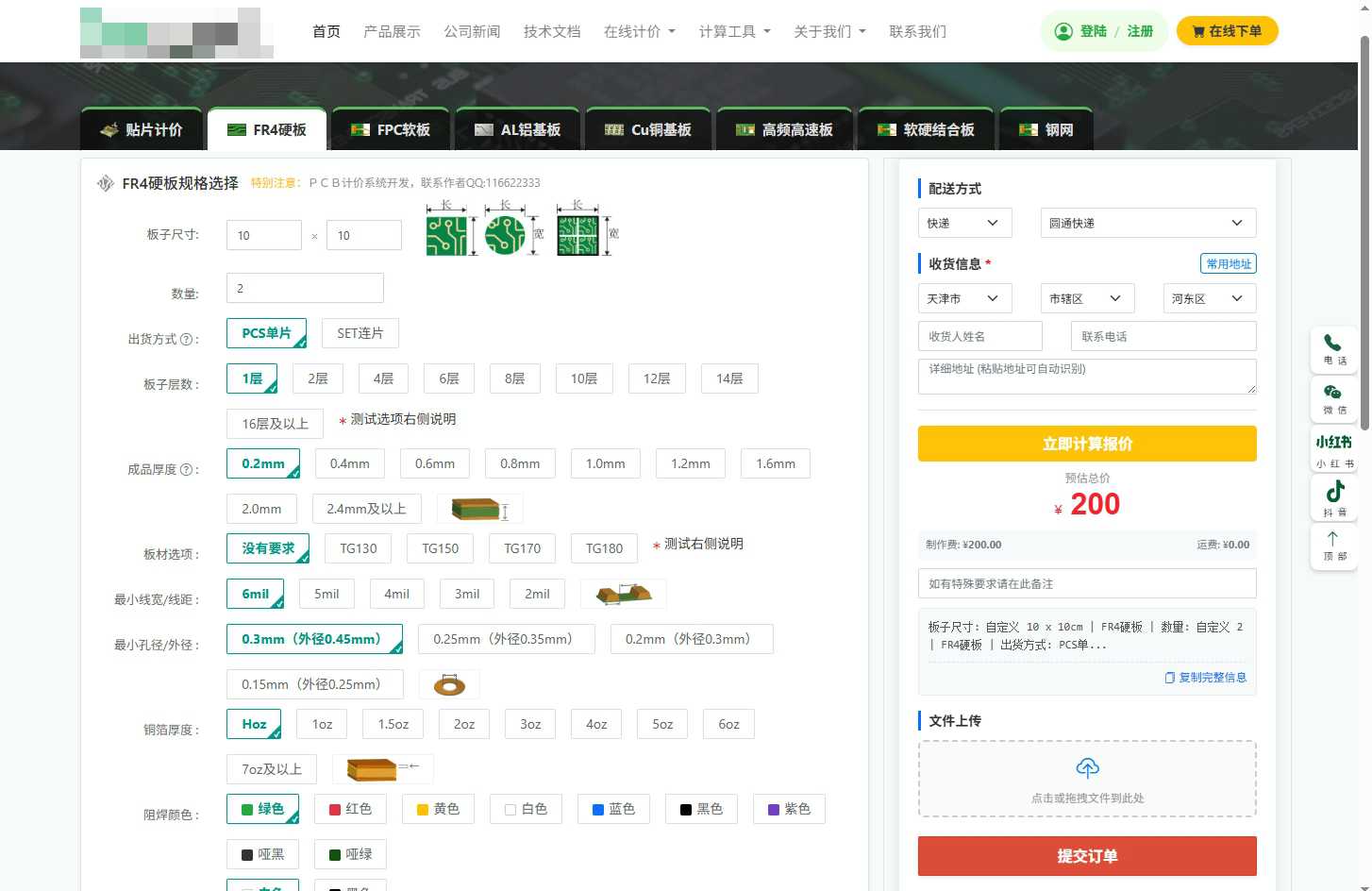Click the cloud upload icon
Image resolution: width=1372 pixels, height=891 pixels.
pyautogui.click(x=1087, y=767)
